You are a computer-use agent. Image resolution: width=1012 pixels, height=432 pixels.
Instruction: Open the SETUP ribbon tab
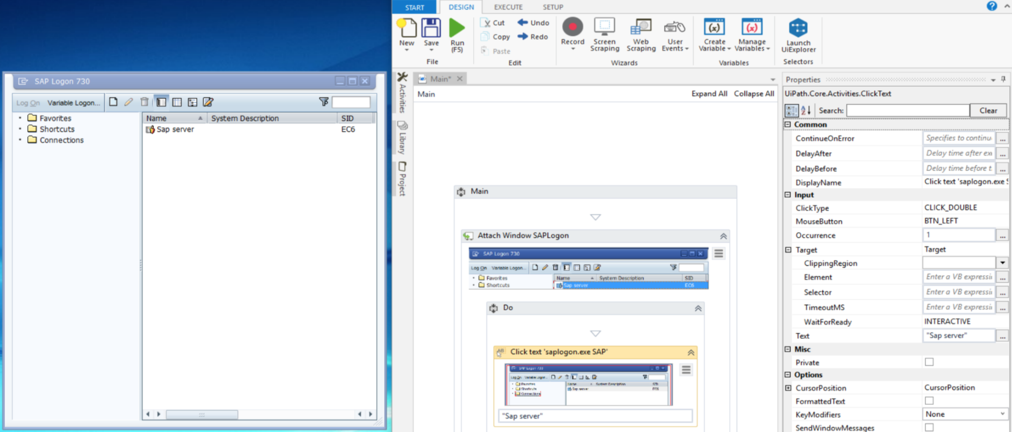point(553,7)
